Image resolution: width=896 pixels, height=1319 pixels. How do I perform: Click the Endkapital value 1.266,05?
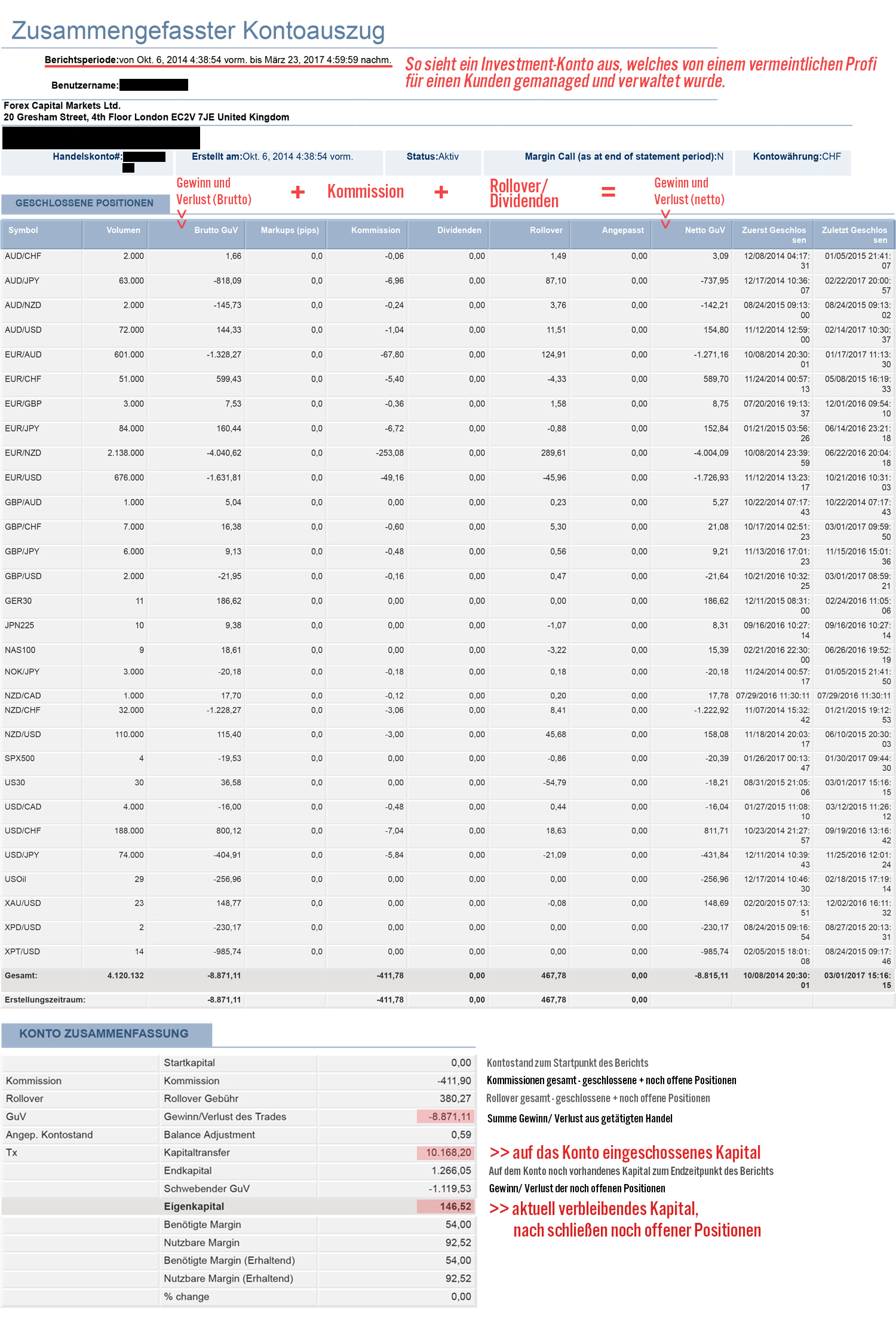pos(452,1170)
